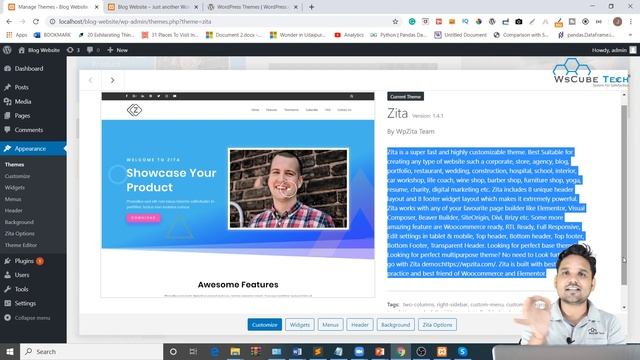This screenshot has width=640, height=360.
Task: Switch to Manage Themes browser tab
Action: [52, 7]
